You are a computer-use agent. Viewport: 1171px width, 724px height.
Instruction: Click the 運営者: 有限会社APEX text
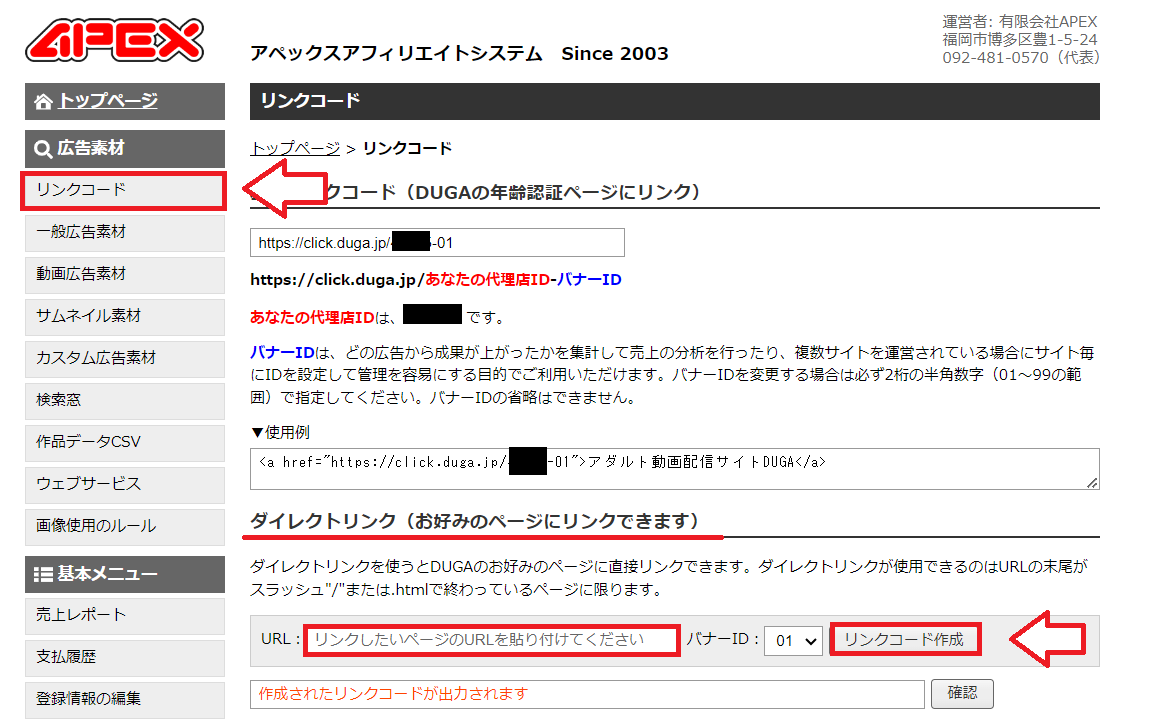1020,22
